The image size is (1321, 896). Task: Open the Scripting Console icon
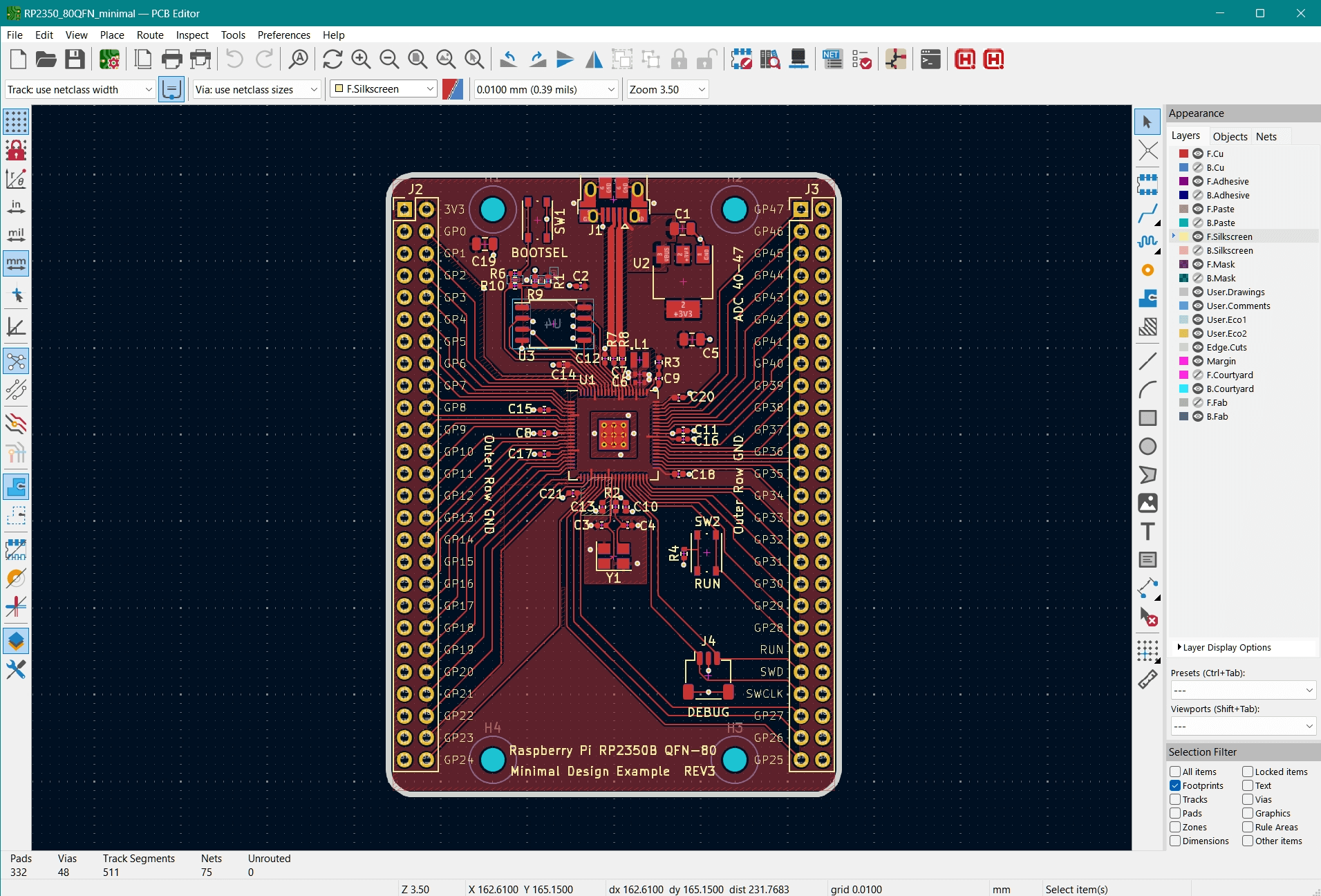point(930,59)
